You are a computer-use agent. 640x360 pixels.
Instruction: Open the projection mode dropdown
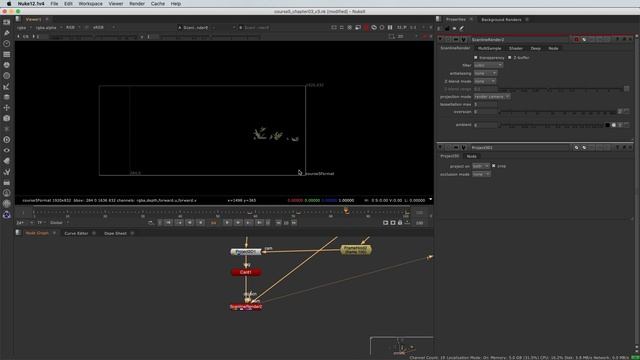(492, 97)
